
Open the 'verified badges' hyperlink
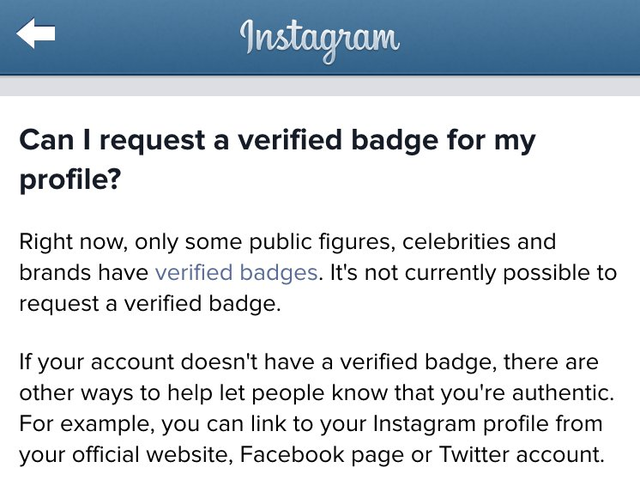pyautogui.click(x=237, y=272)
